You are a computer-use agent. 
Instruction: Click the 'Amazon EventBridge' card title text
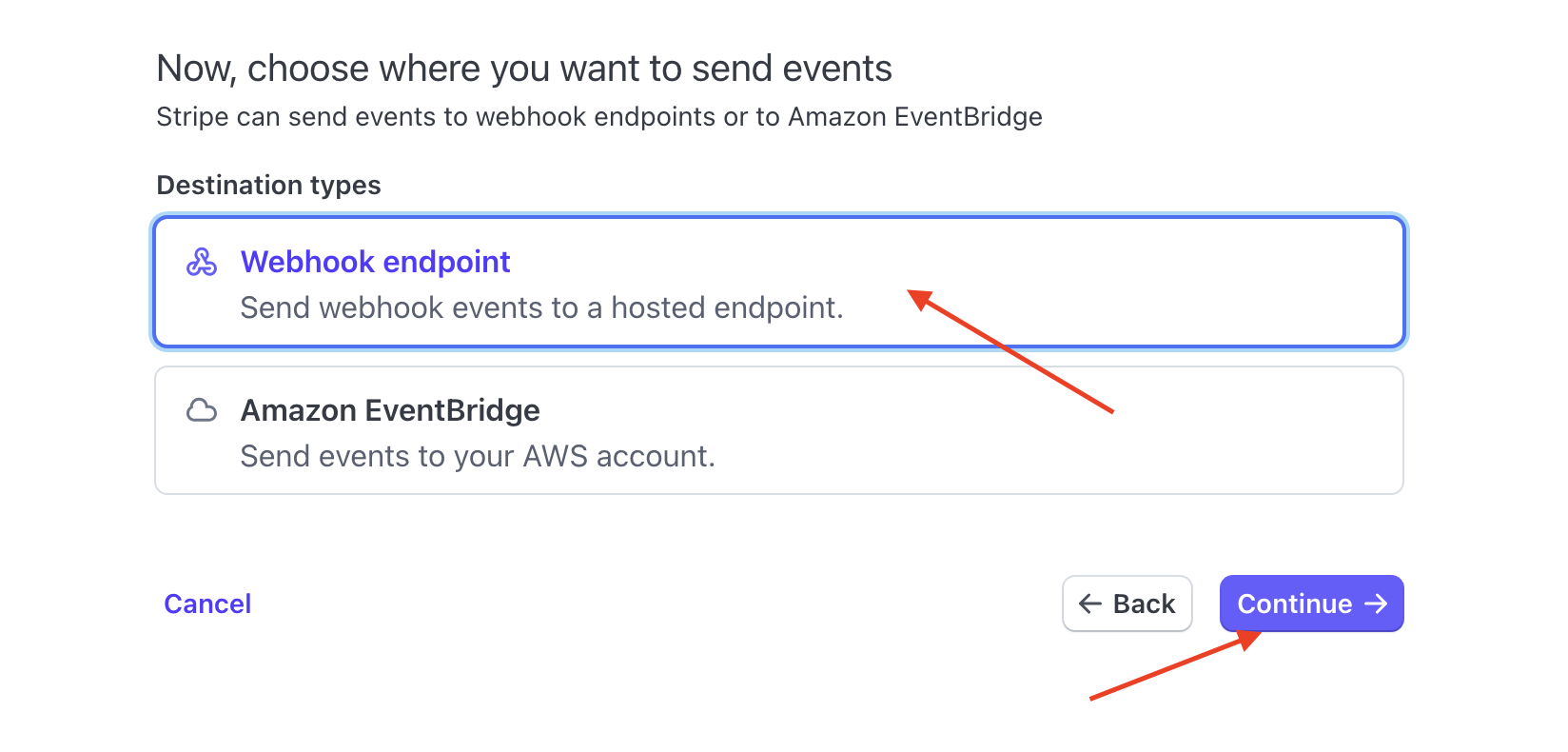pos(390,410)
